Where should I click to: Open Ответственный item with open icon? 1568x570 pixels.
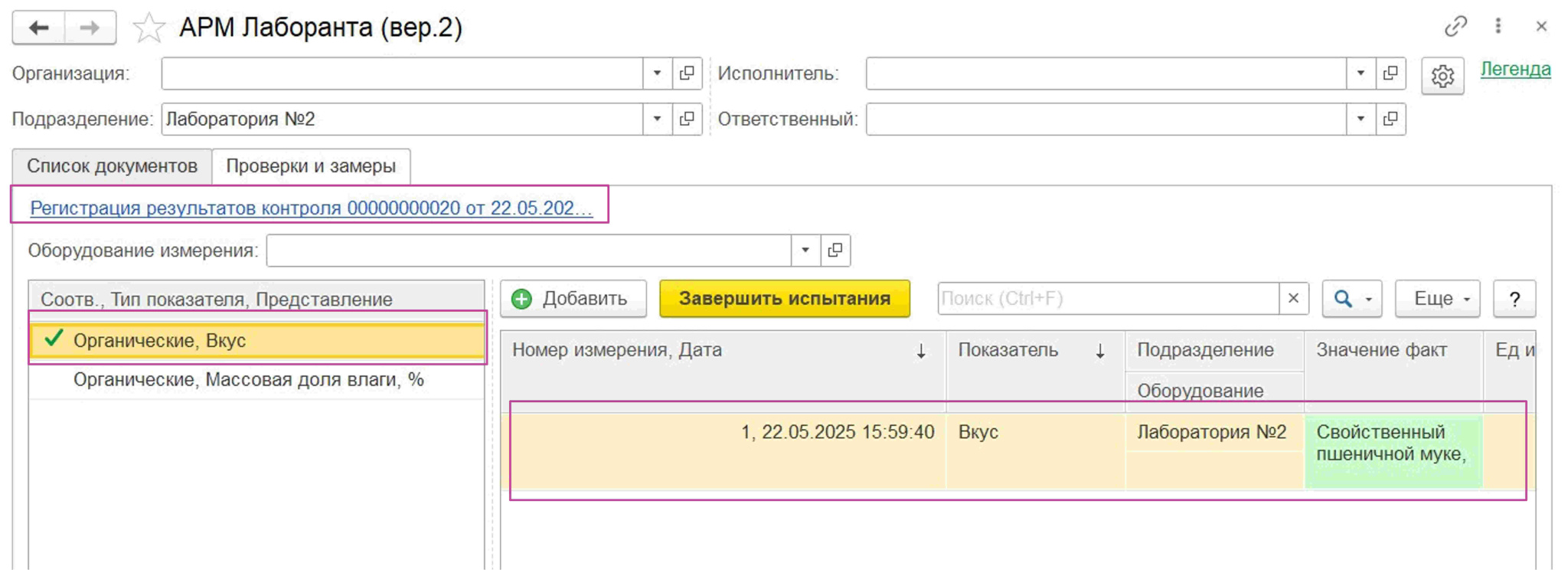tap(1390, 120)
